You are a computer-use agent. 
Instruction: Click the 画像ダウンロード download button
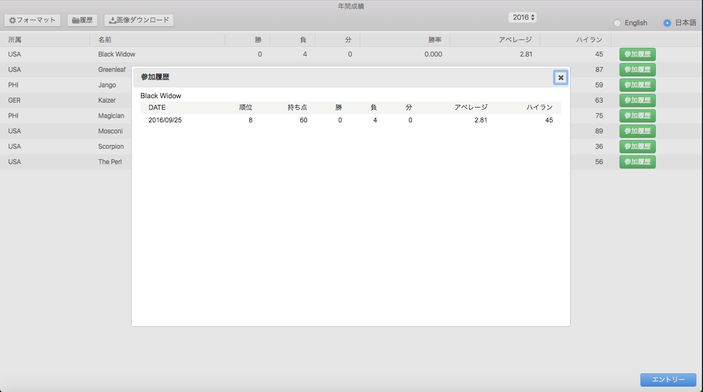[x=139, y=20]
